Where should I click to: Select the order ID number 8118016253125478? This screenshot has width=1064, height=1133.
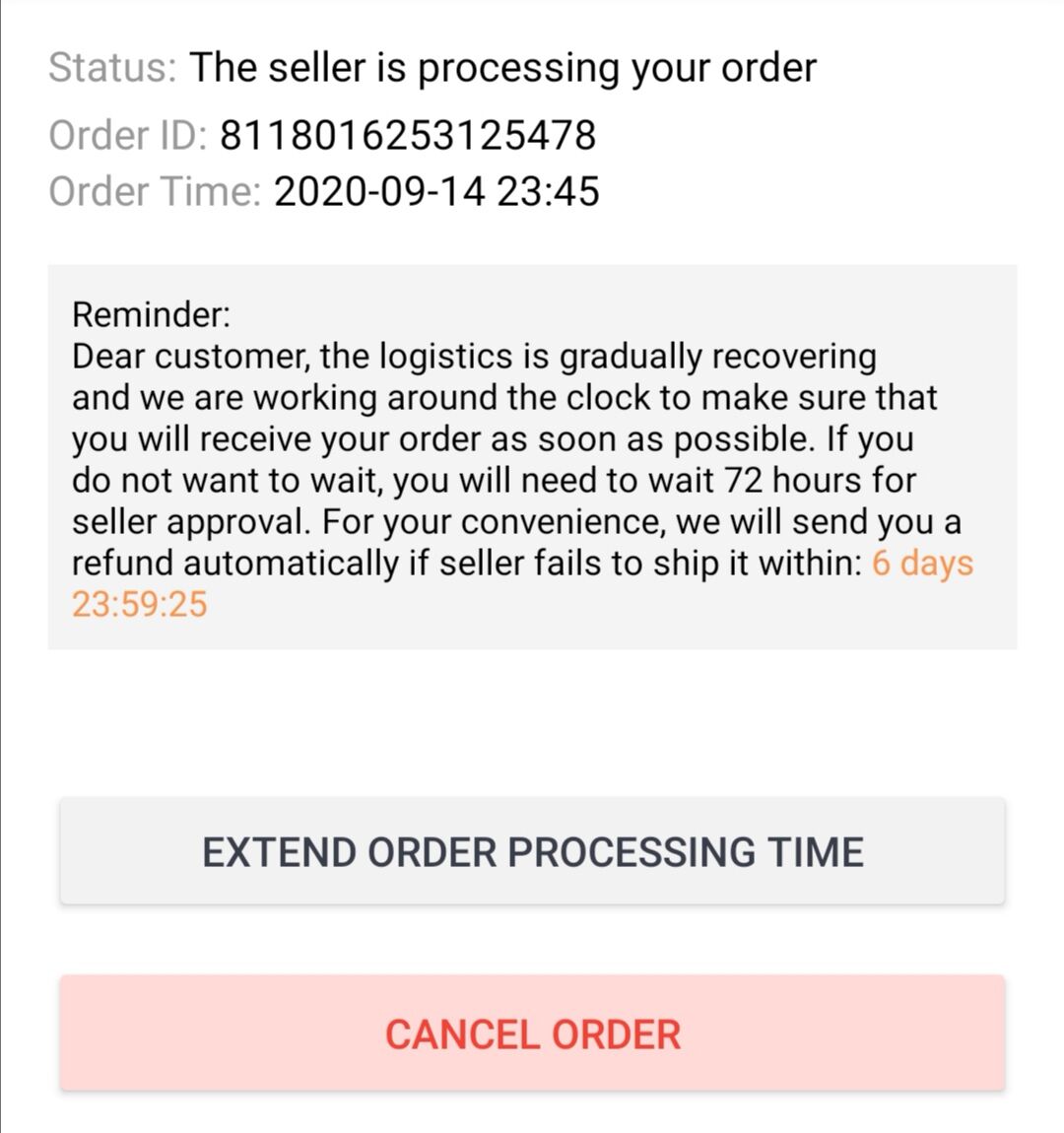408,135
